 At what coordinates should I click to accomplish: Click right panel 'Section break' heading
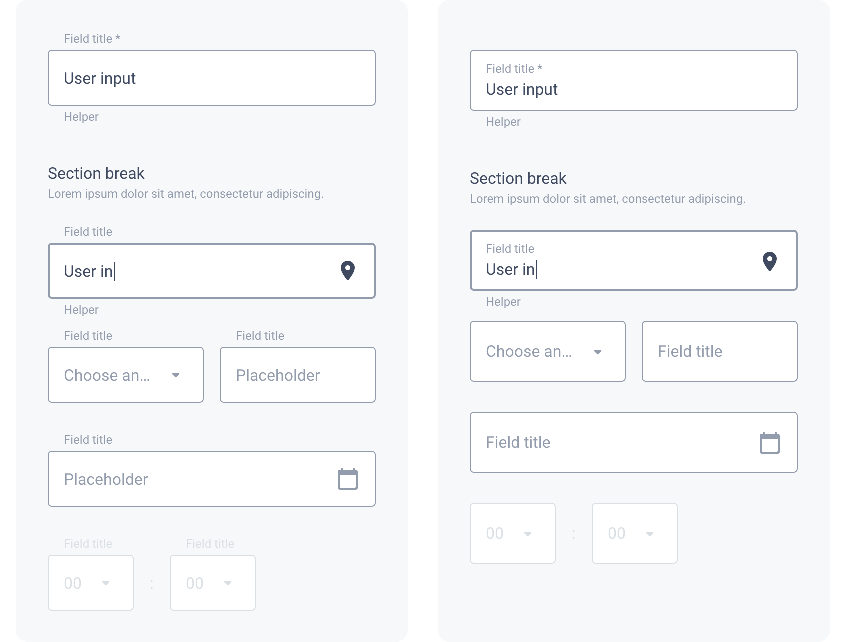click(518, 178)
